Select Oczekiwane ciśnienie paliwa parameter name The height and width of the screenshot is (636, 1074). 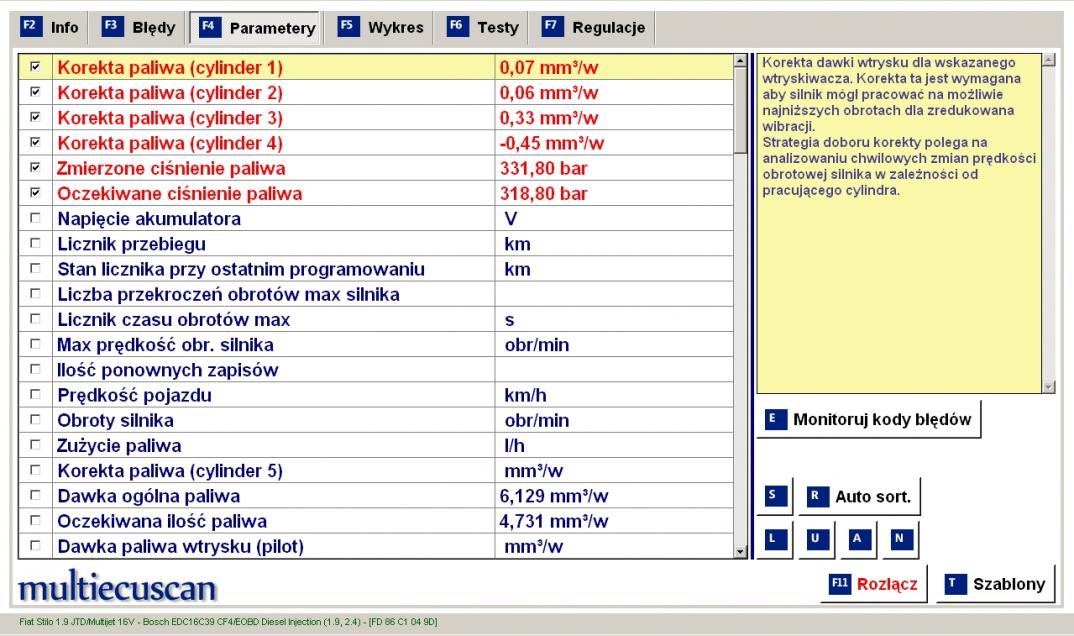click(x=179, y=194)
